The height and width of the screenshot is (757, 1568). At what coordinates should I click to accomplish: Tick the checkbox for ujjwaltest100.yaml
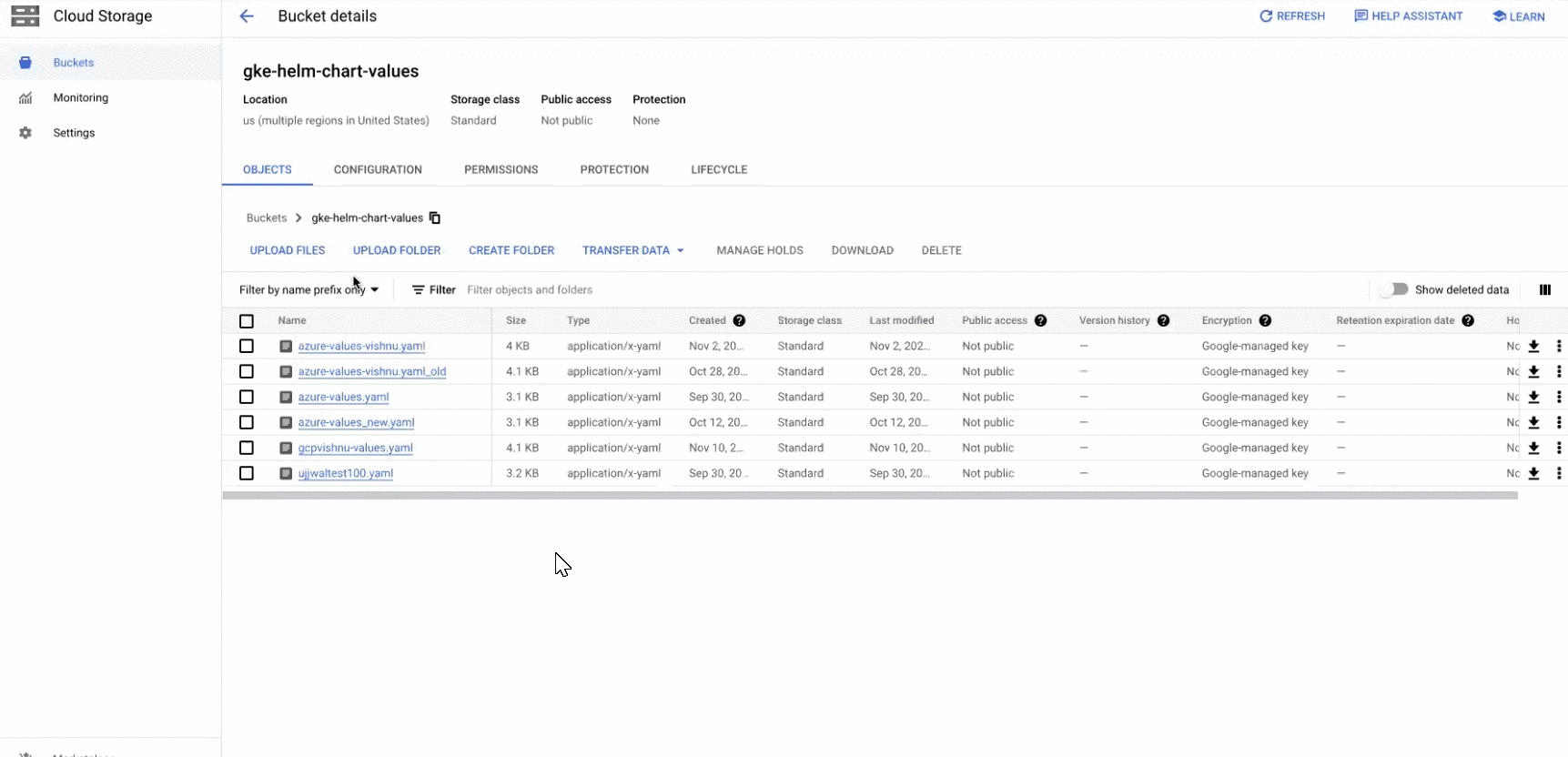point(247,473)
